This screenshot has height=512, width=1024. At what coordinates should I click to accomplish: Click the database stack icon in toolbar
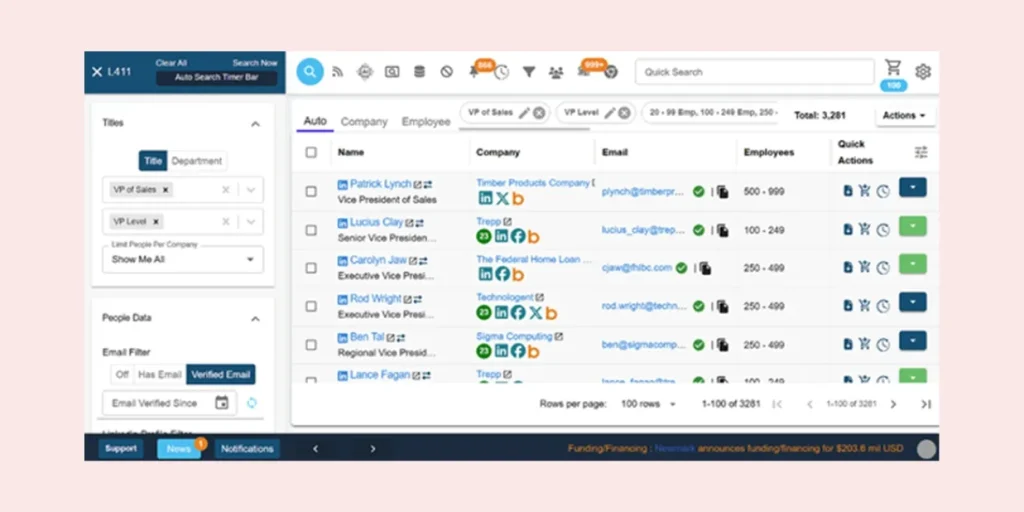tap(419, 72)
